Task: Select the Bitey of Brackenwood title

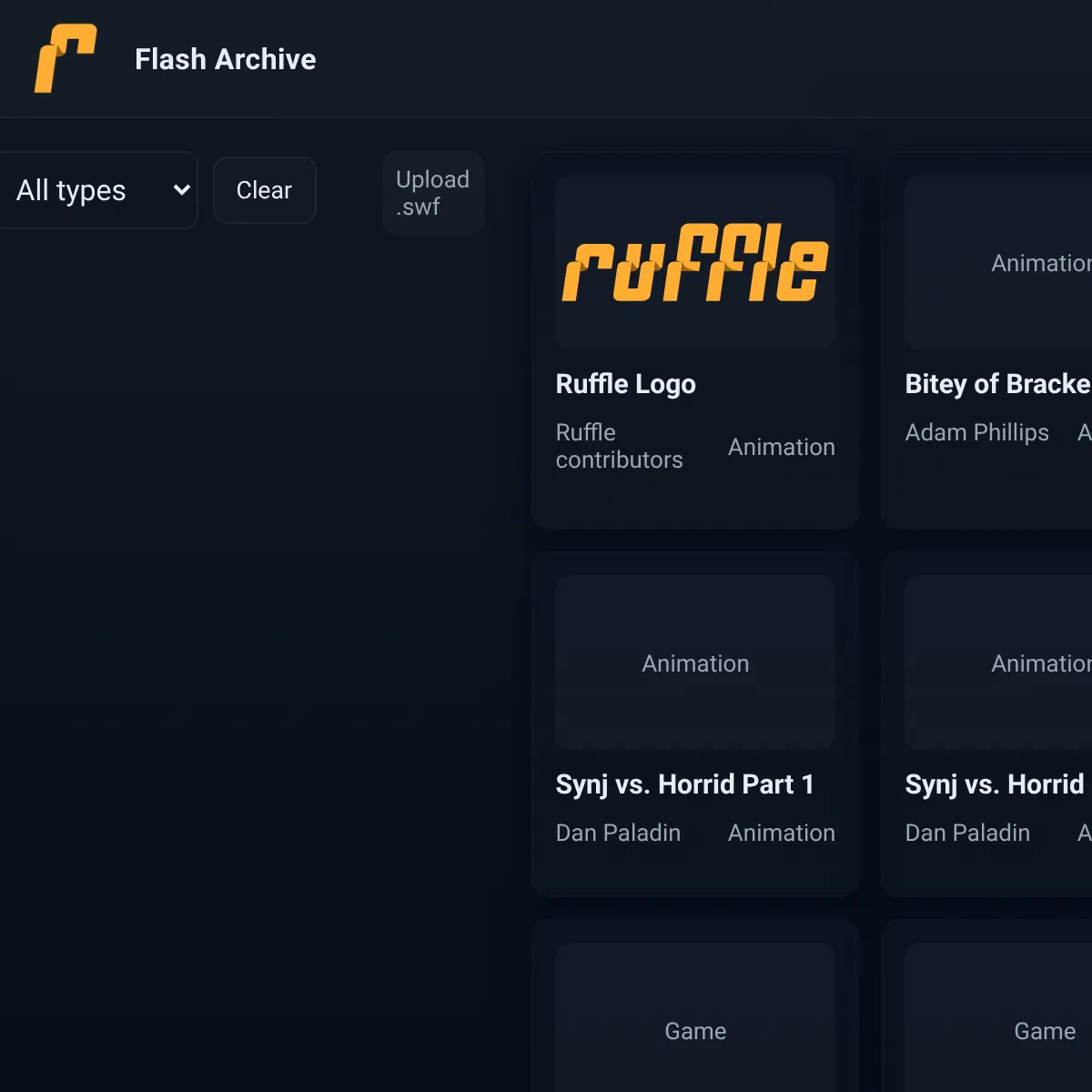Action: [998, 384]
